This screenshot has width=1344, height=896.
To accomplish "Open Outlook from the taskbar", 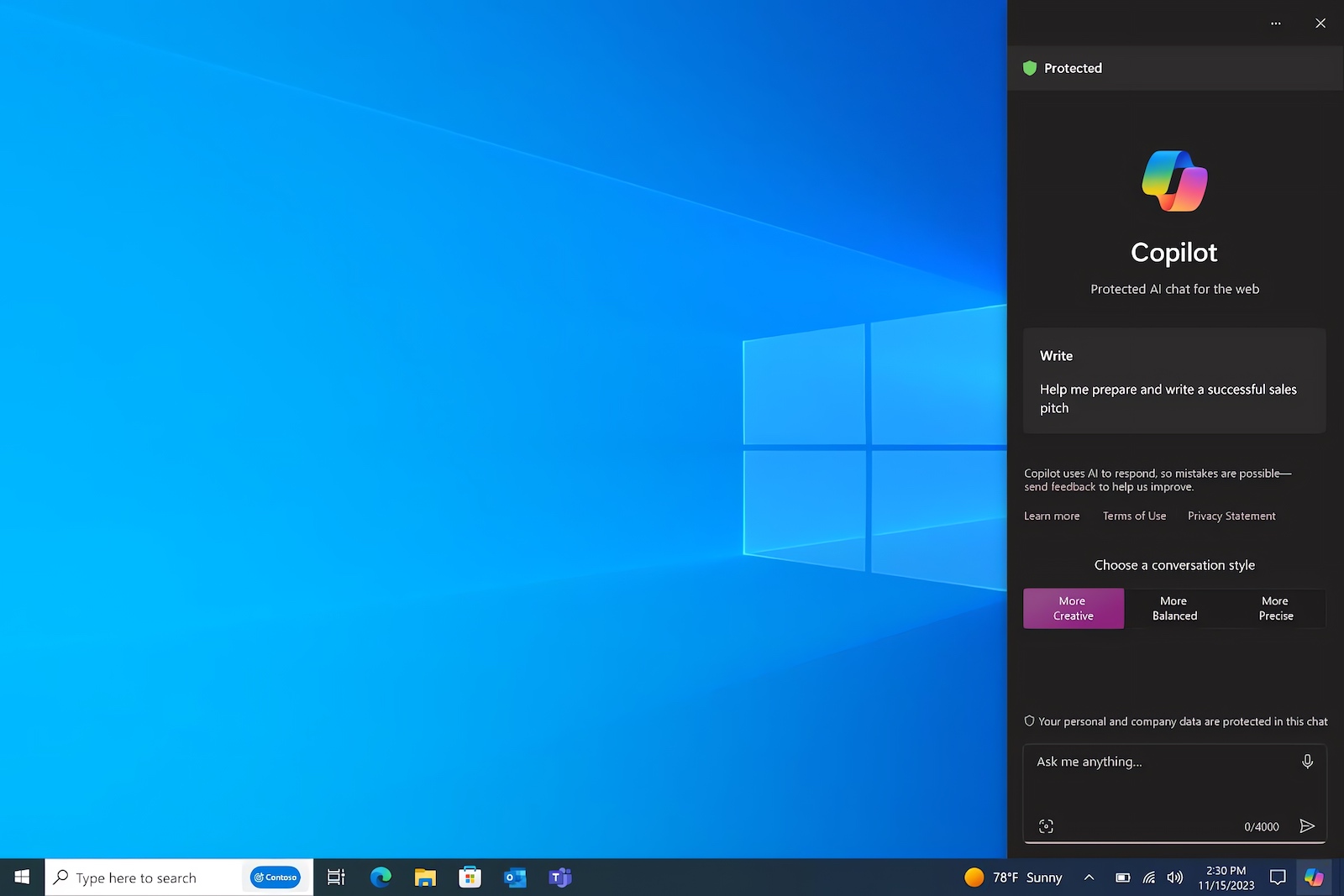I will point(514,877).
